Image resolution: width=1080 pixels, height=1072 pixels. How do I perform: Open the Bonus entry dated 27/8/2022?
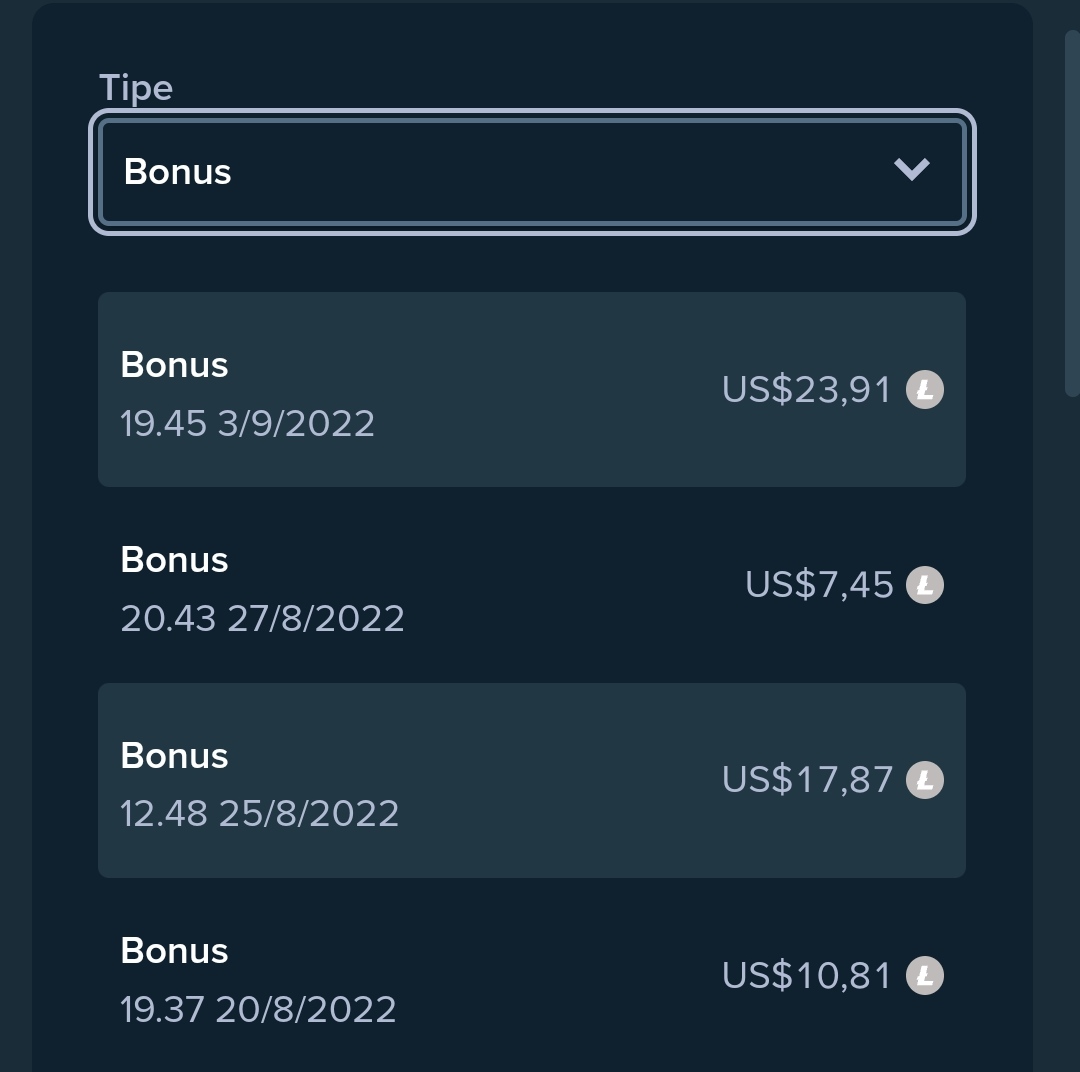[x=532, y=585]
